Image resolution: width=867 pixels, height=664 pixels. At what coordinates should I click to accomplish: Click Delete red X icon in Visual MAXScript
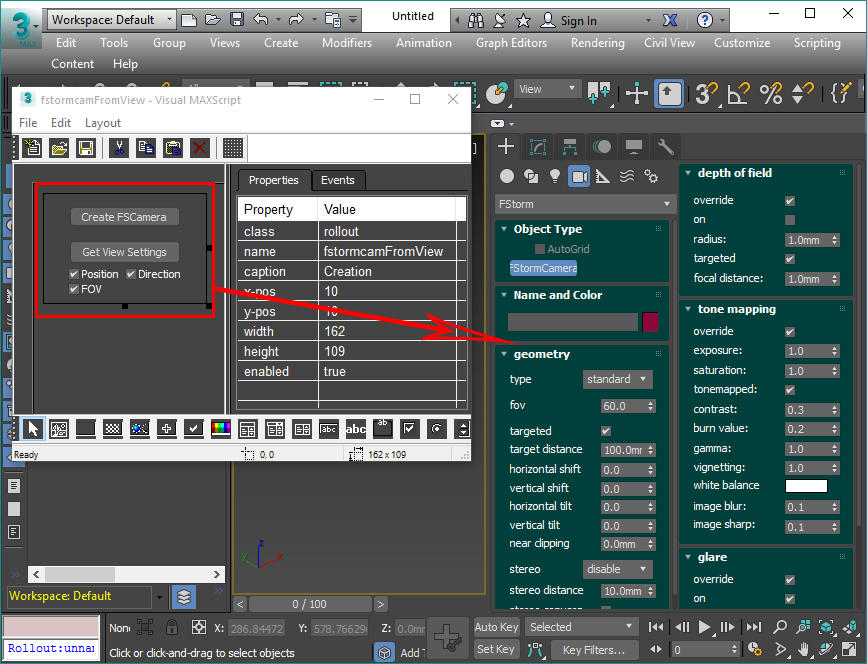coord(200,148)
